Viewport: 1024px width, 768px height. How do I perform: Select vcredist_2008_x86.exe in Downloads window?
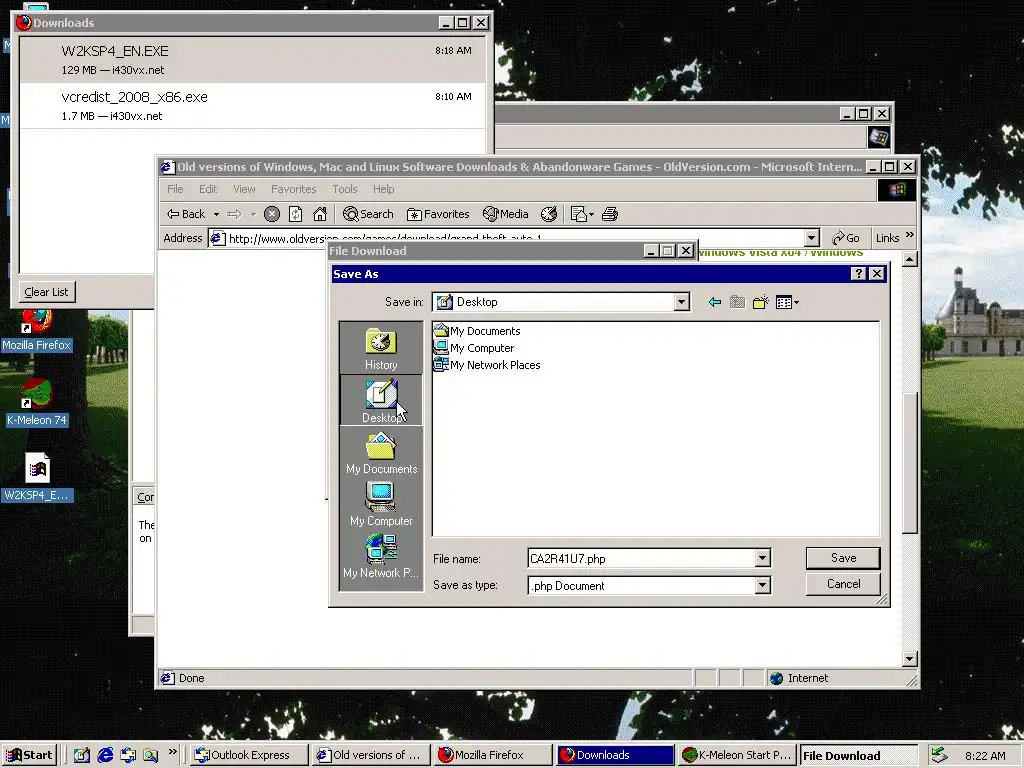[253, 105]
